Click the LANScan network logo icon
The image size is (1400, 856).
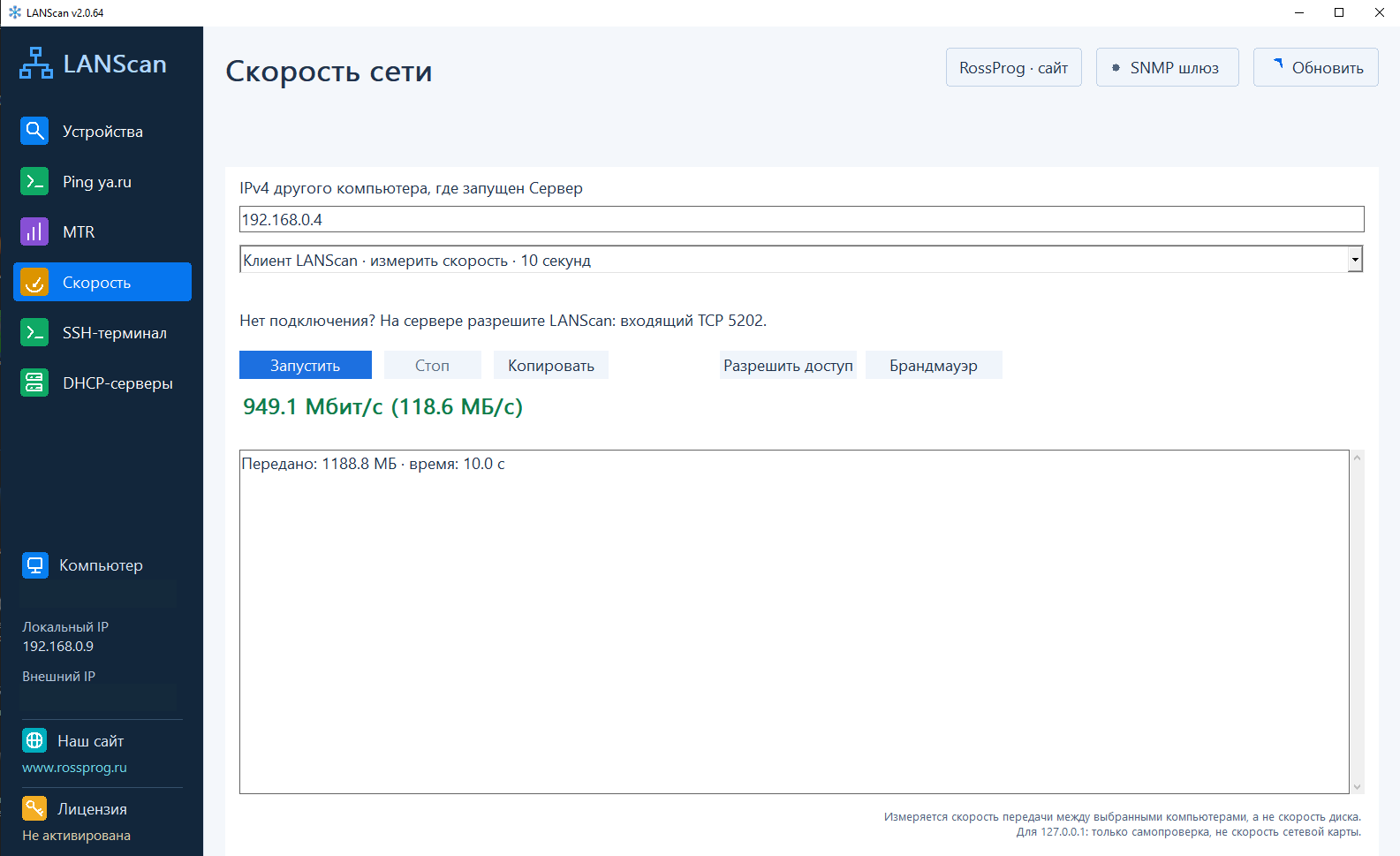point(36,64)
